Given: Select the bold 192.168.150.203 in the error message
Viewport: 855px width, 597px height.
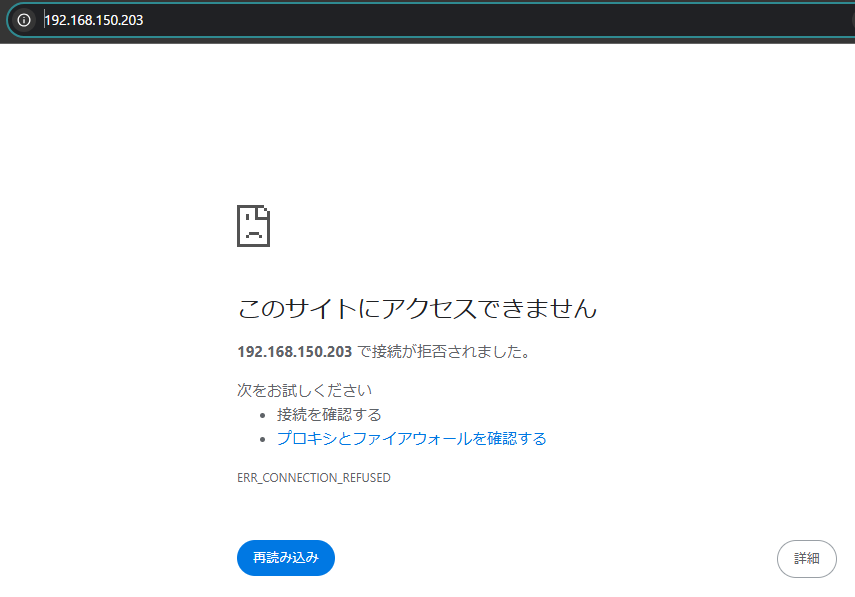Looking at the screenshot, I should click(294, 352).
